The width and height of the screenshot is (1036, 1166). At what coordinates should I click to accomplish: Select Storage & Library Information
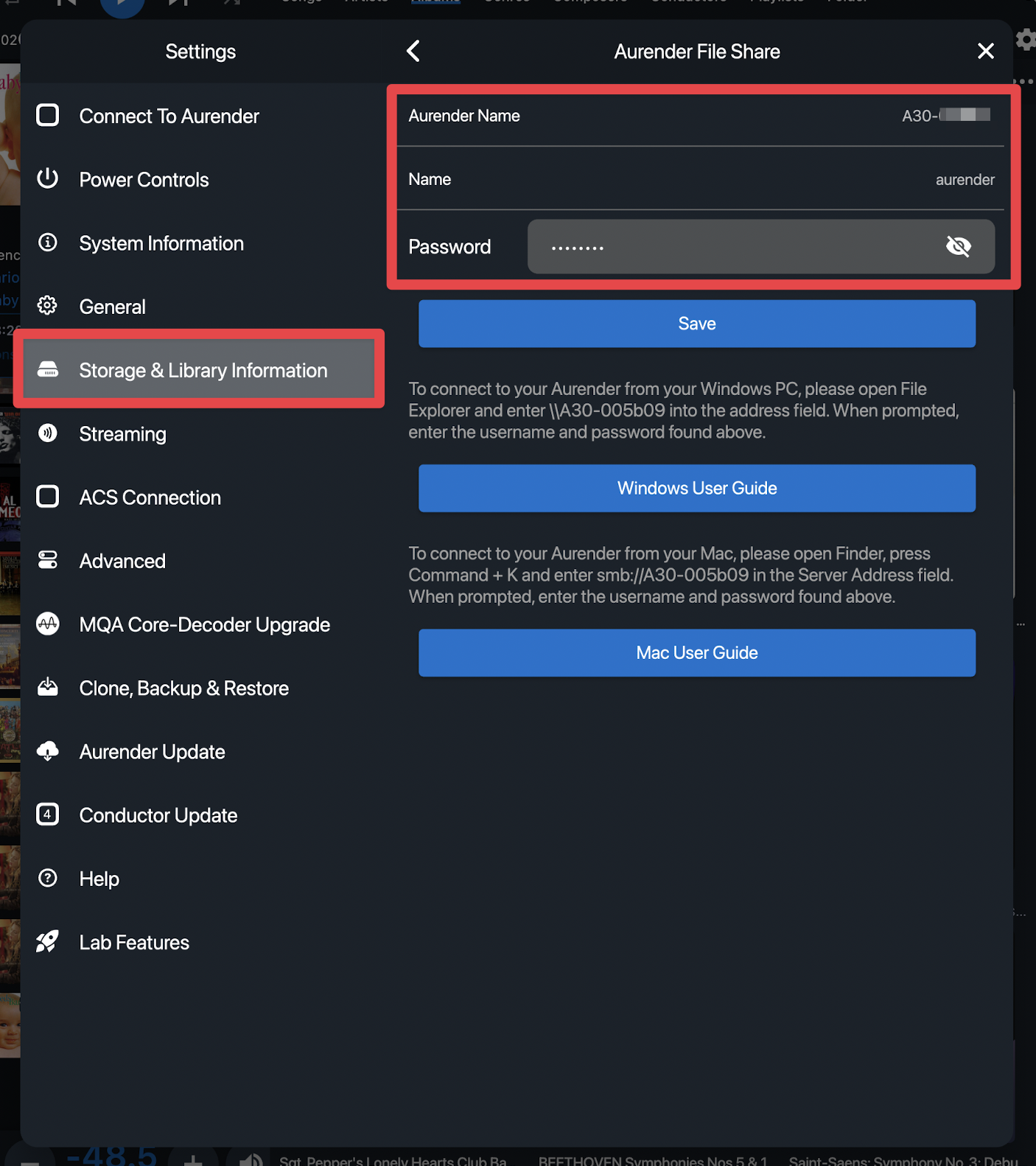pyautogui.click(x=199, y=369)
